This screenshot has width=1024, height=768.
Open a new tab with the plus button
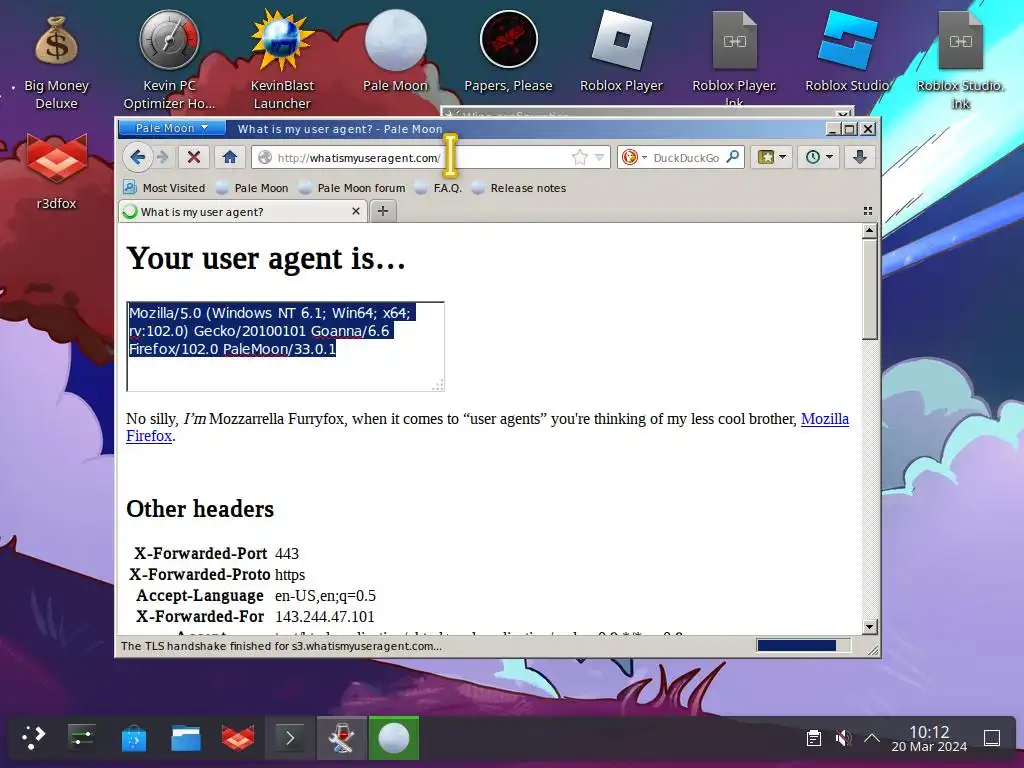383,211
